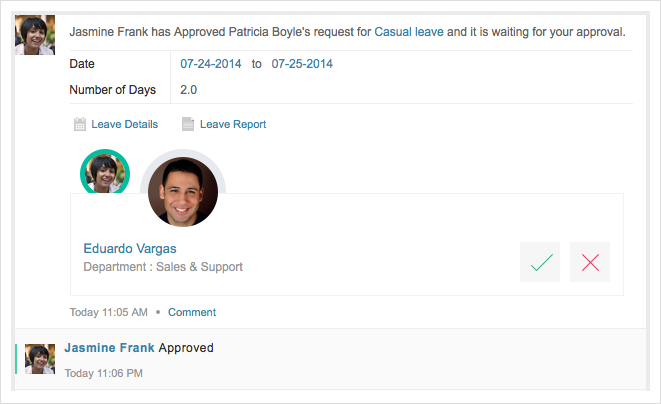Click the 07-25-2014 end date

pos(301,64)
